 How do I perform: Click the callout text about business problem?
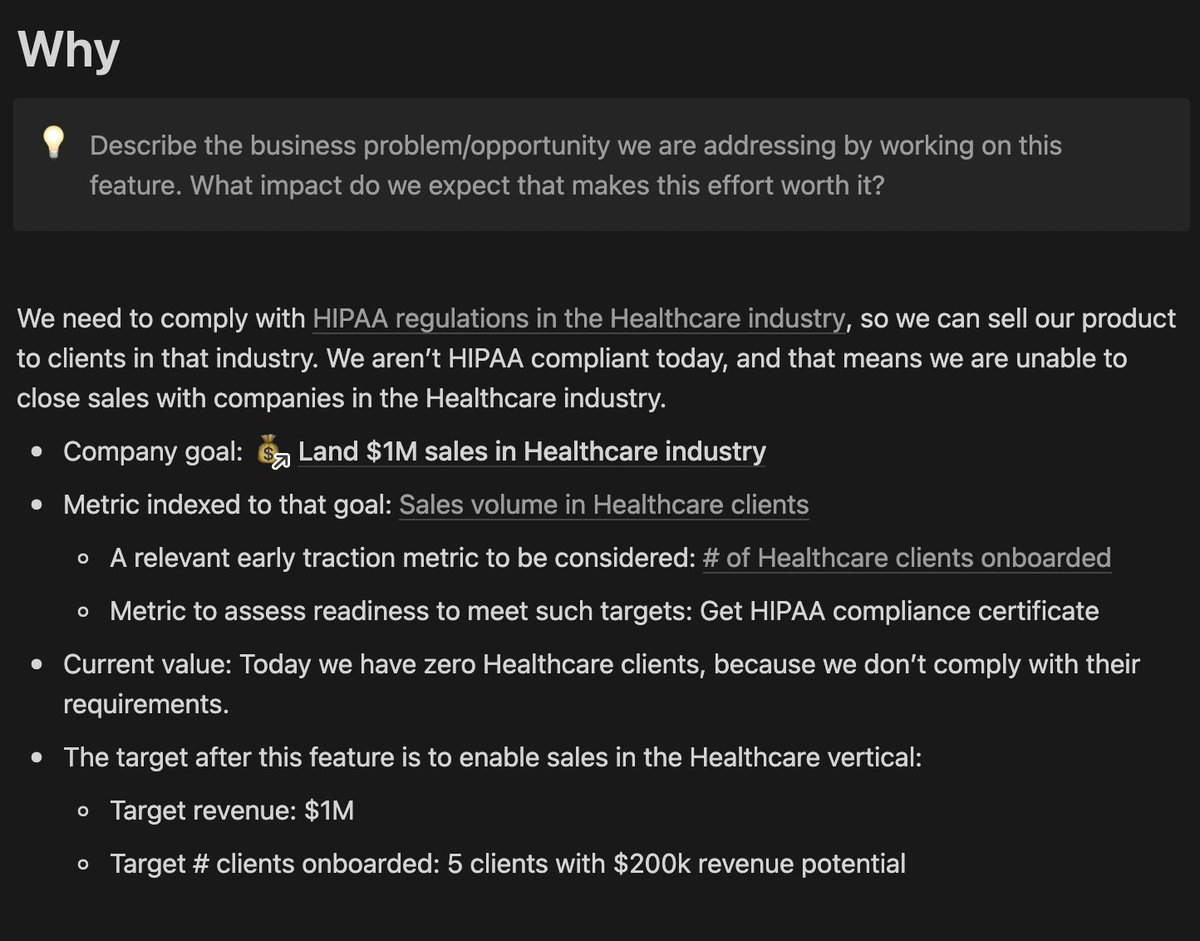click(x=576, y=165)
